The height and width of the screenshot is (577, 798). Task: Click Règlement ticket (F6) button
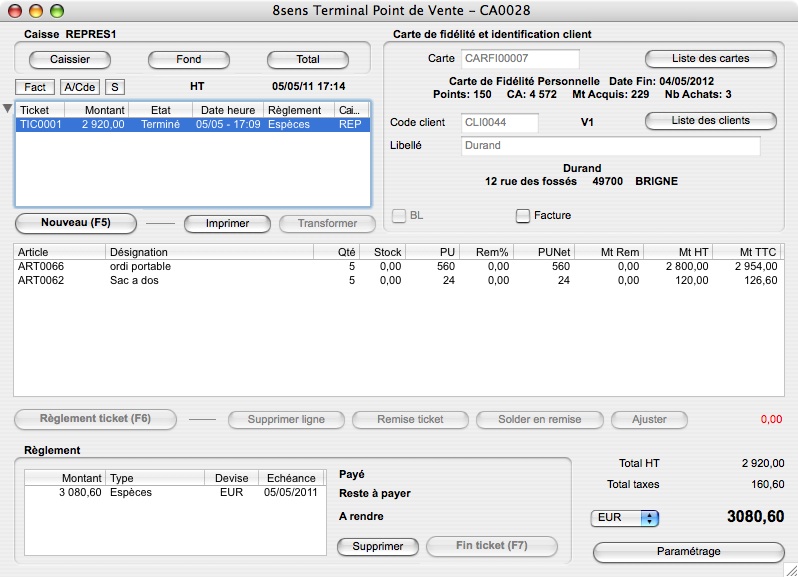point(96,419)
